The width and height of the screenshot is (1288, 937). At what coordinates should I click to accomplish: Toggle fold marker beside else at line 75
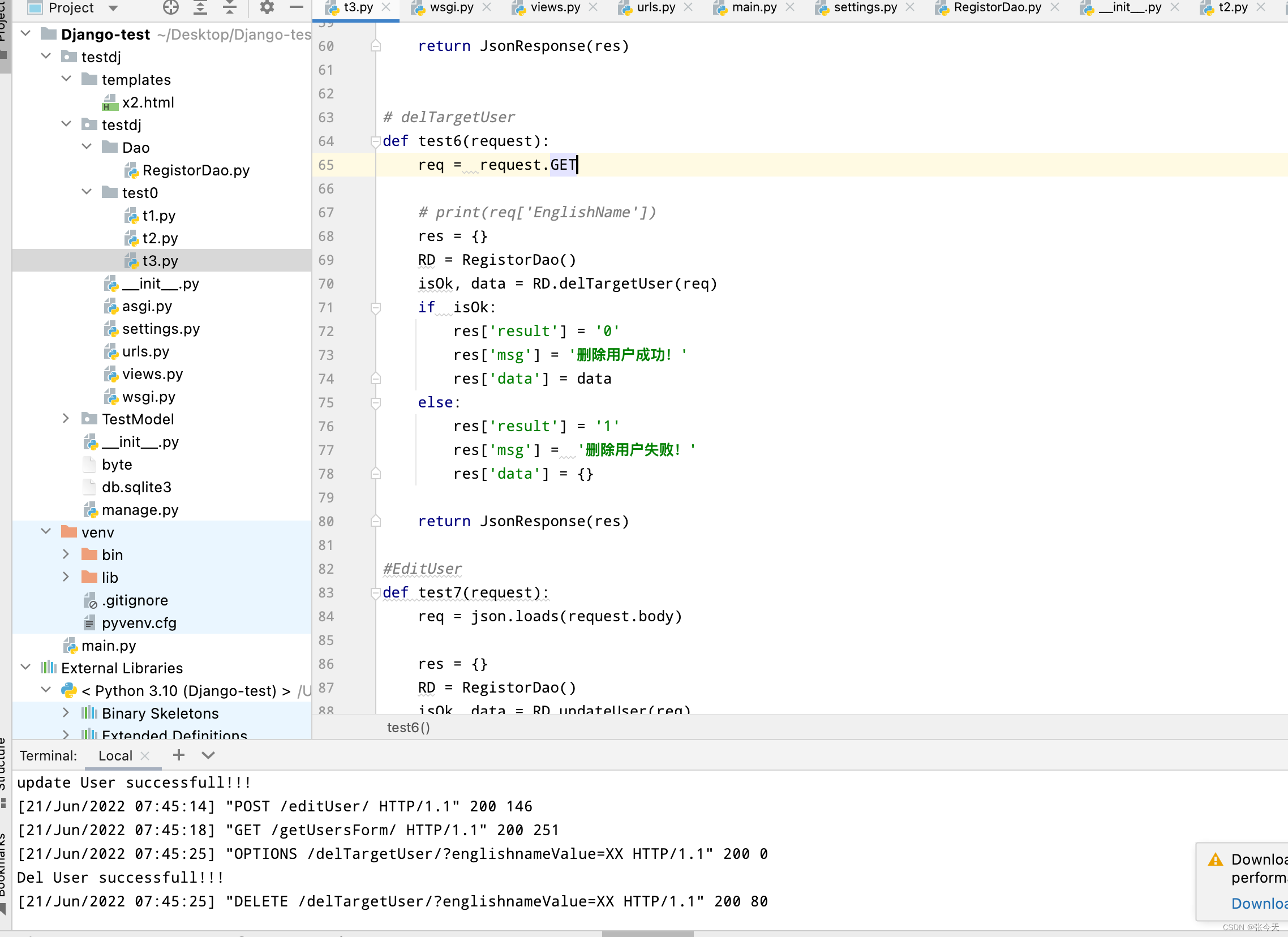pyautogui.click(x=375, y=403)
